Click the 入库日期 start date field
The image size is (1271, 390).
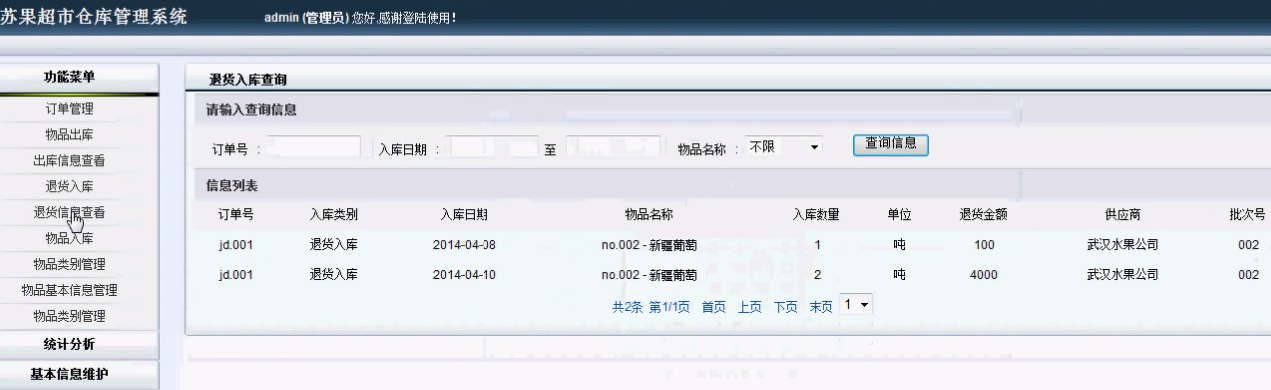pyautogui.click(x=492, y=148)
